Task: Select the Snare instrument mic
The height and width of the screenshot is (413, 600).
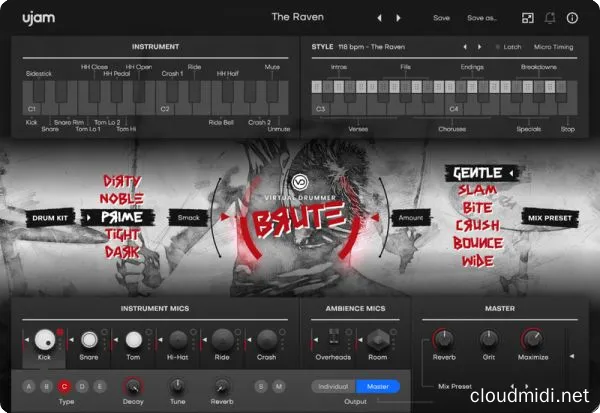Action: tap(89, 340)
